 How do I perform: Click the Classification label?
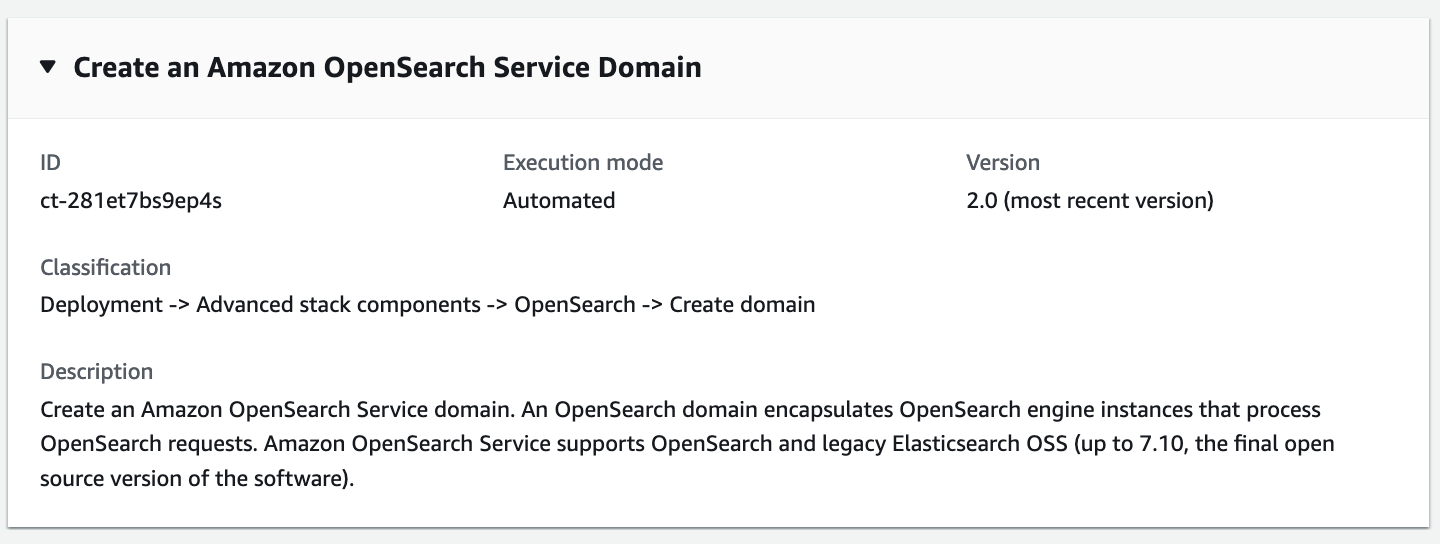[105, 267]
